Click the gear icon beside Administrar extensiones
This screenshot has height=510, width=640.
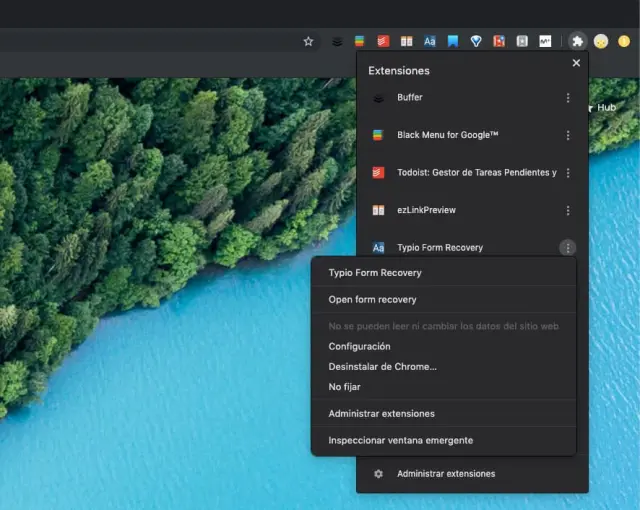click(x=378, y=474)
